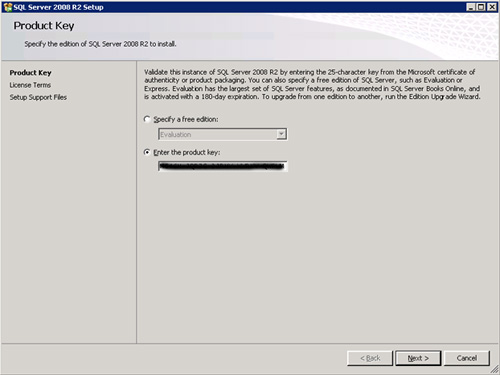The image size is (500, 375).
Task: Click the 'Product Key' page heading
Action: pyautogui.click(x=44, y=26)
